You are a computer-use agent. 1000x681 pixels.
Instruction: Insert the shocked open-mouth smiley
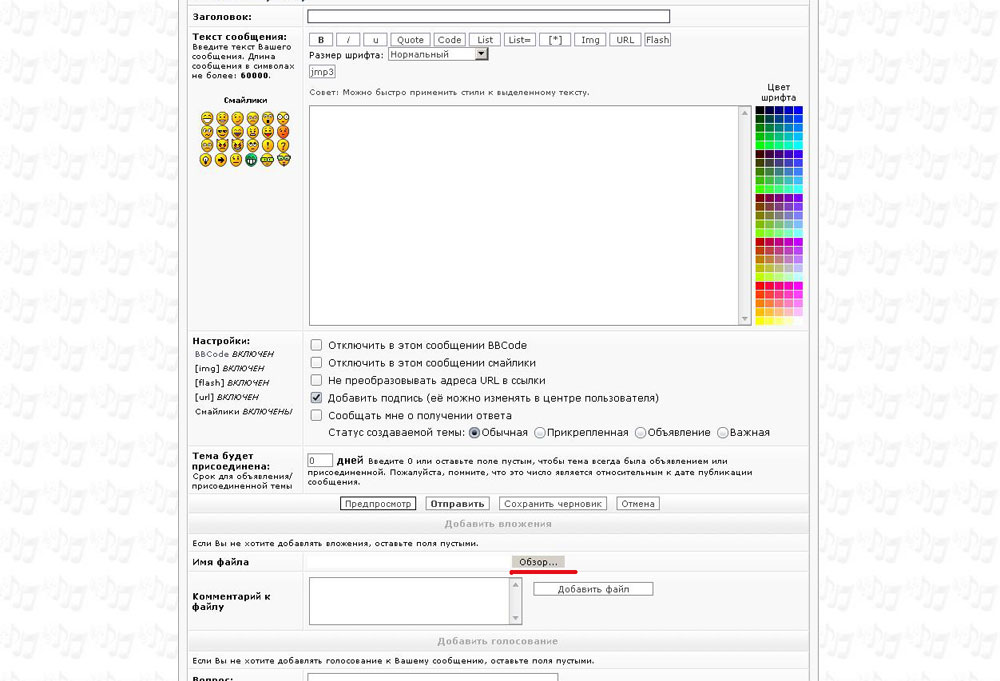tap(268, 118)
